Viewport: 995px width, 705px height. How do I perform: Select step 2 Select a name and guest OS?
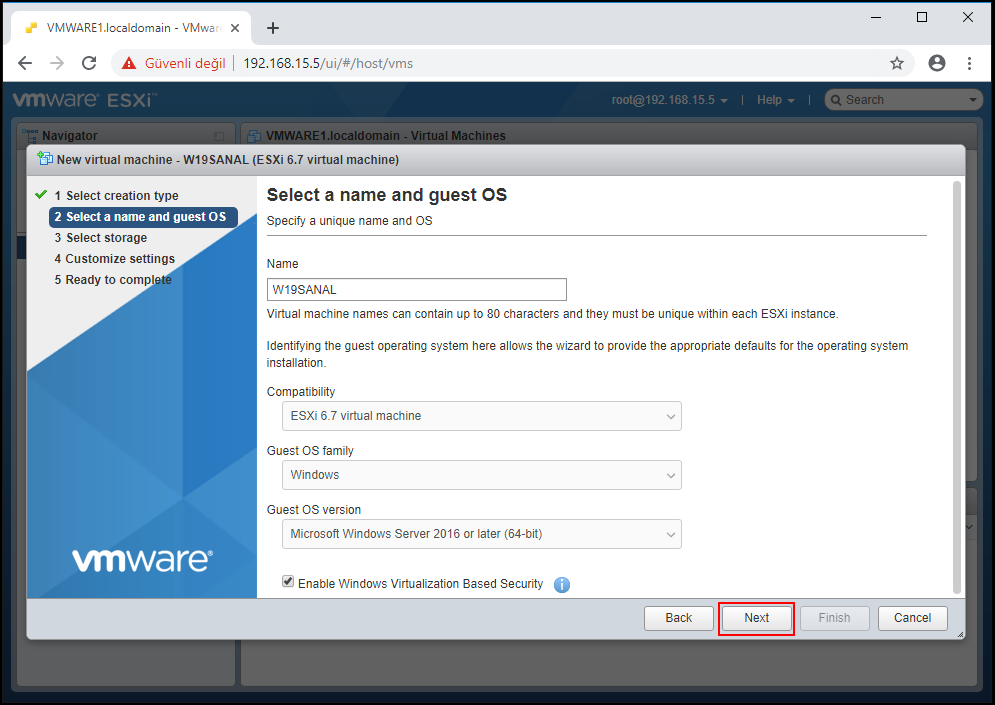click(x=143, y=217)
